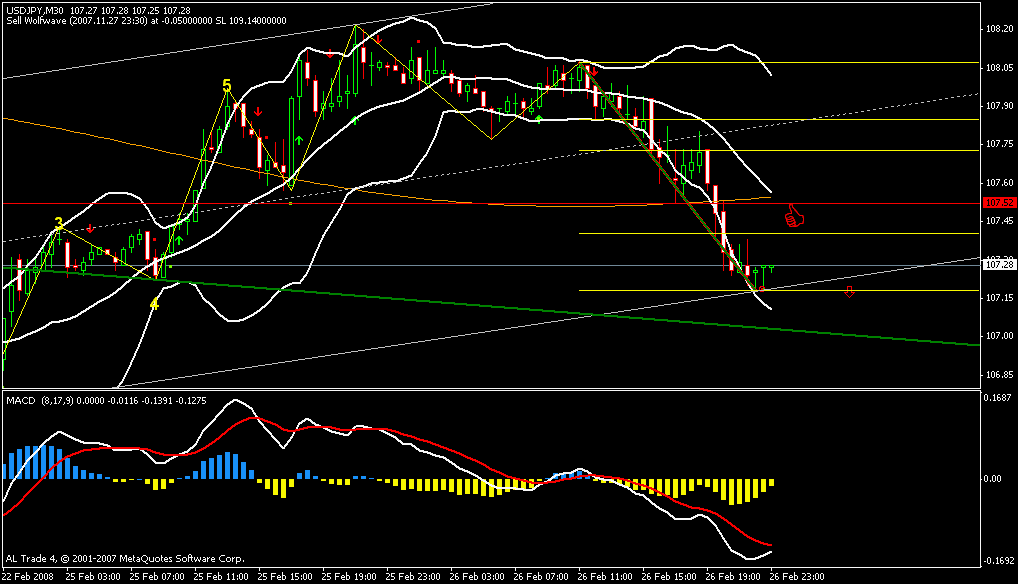Click the red sell arrow beside wave 5
Image resolution: width=1018 pixels, height=584 pixels.
[257, 112]
